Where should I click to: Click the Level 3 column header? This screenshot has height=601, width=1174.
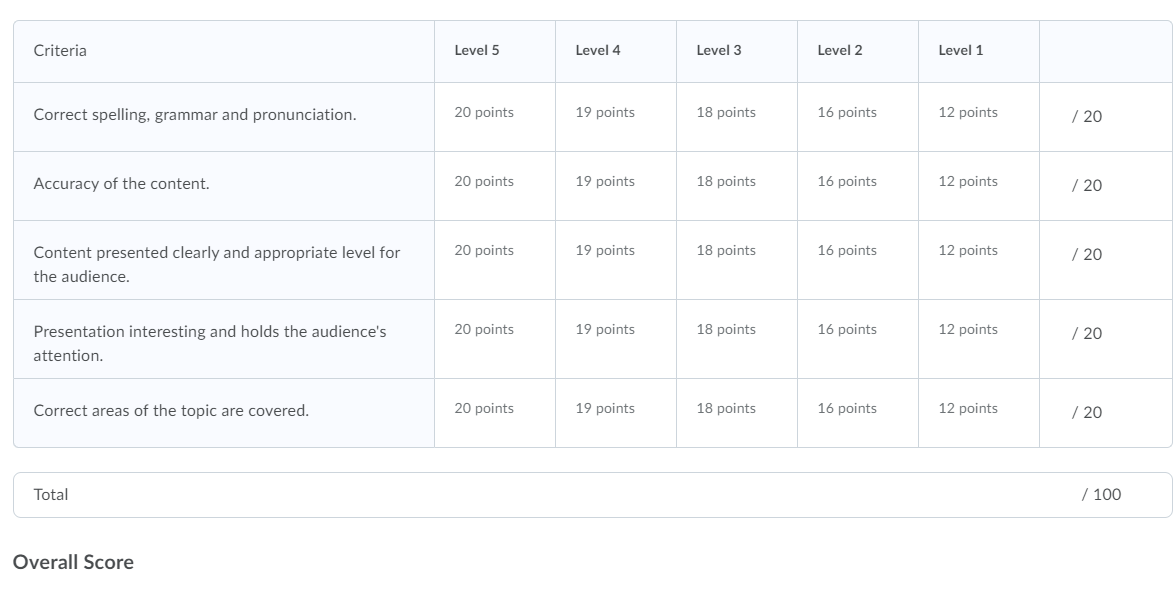719,50
